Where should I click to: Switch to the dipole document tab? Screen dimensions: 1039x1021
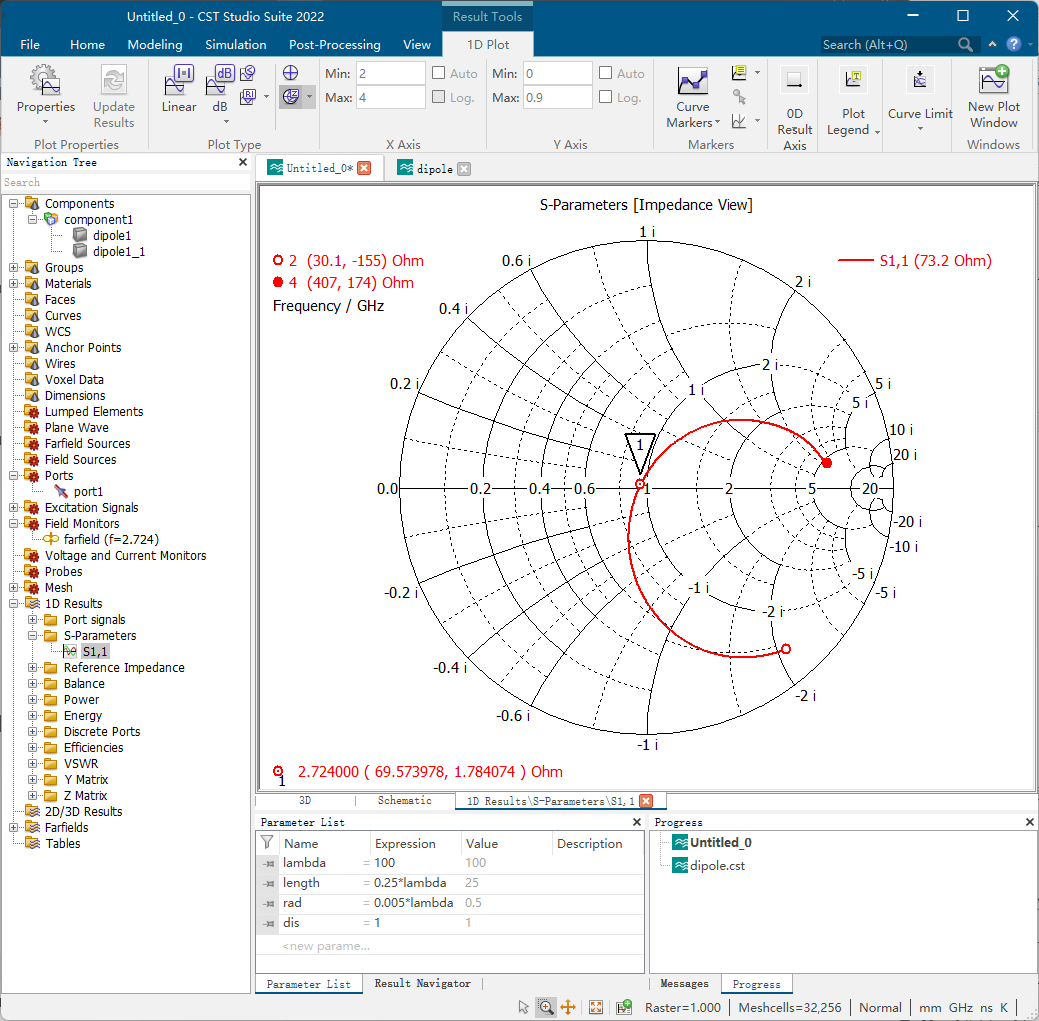[434, 168]
